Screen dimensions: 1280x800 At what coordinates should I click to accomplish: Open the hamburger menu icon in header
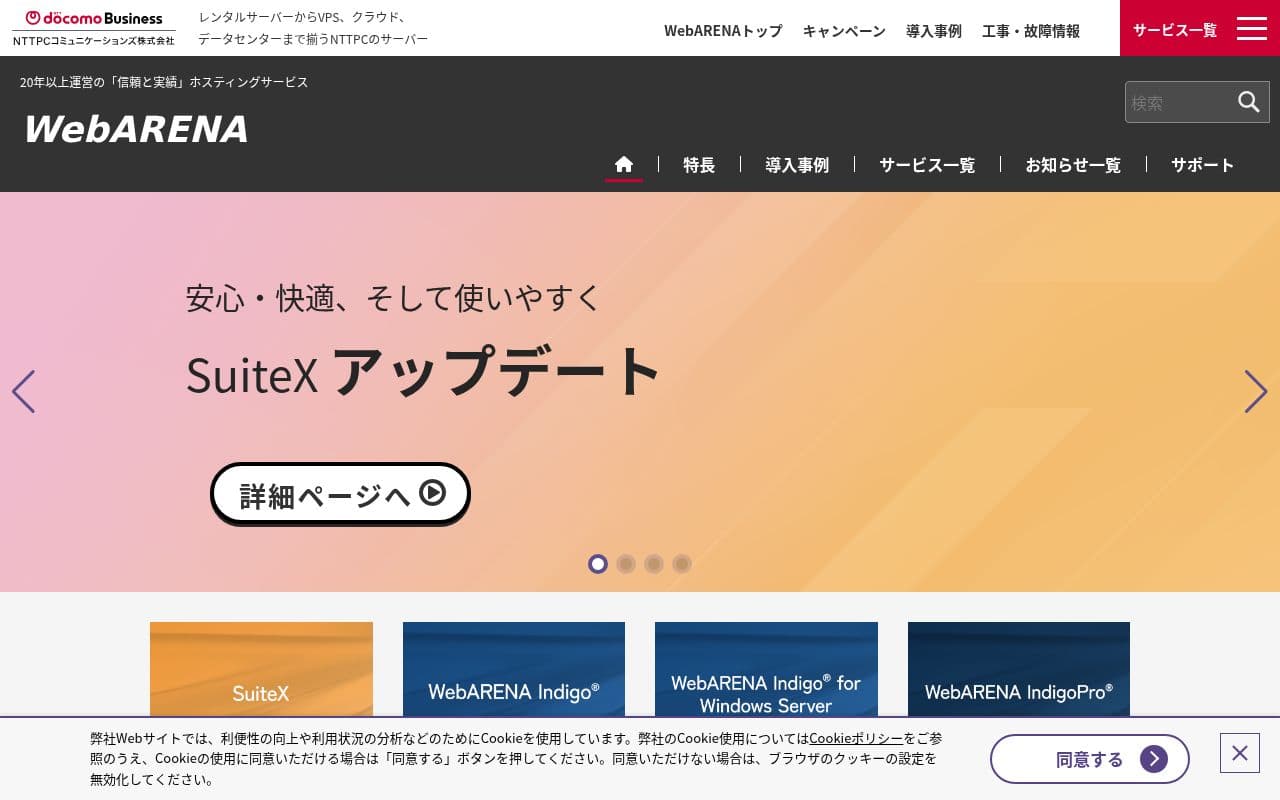click(1251, 28)
